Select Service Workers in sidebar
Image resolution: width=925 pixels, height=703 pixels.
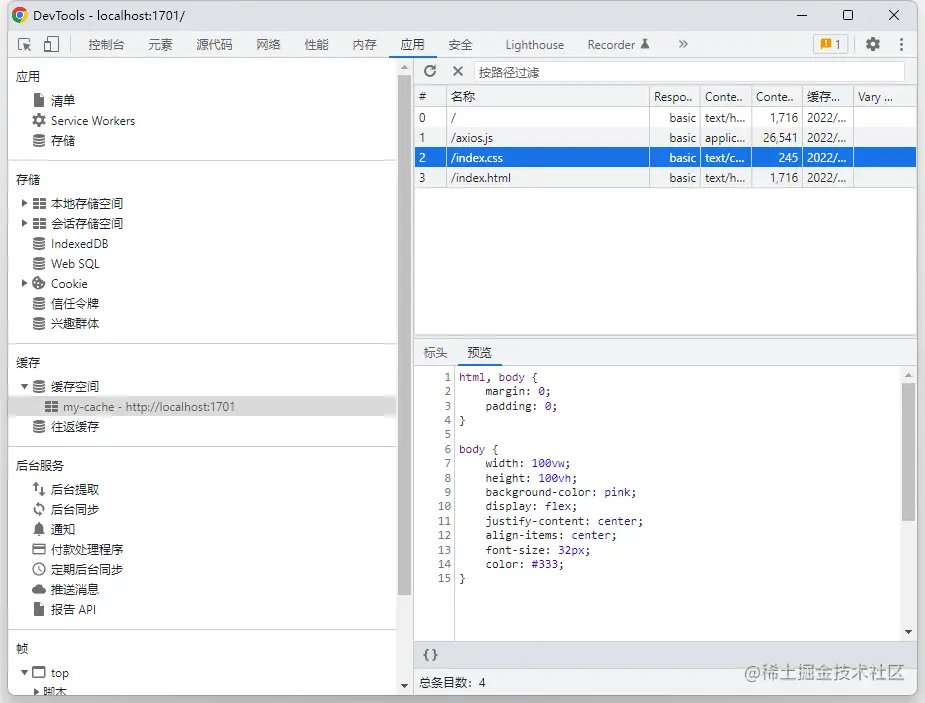92,120
